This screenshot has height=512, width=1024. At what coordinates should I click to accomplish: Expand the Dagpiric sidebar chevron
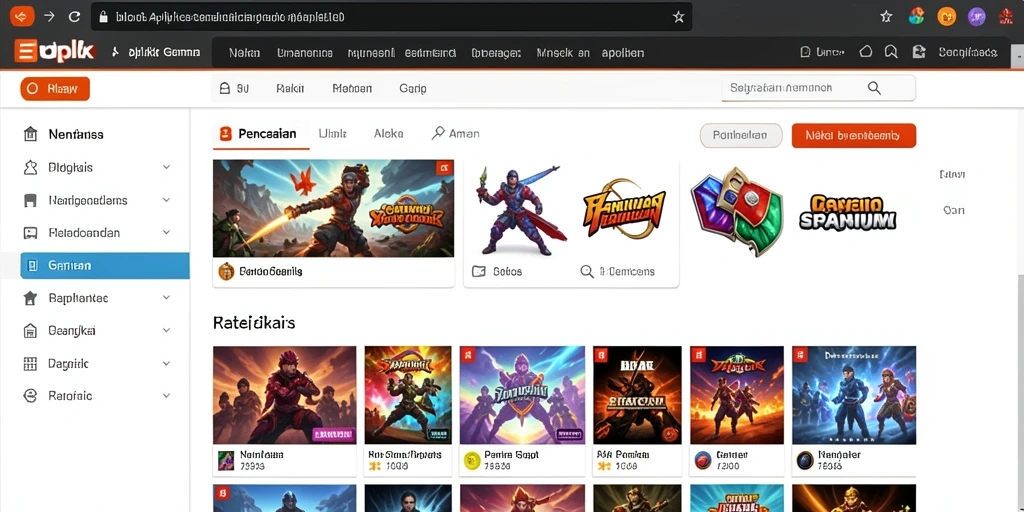pyautogui.click(x=167, y=363)
